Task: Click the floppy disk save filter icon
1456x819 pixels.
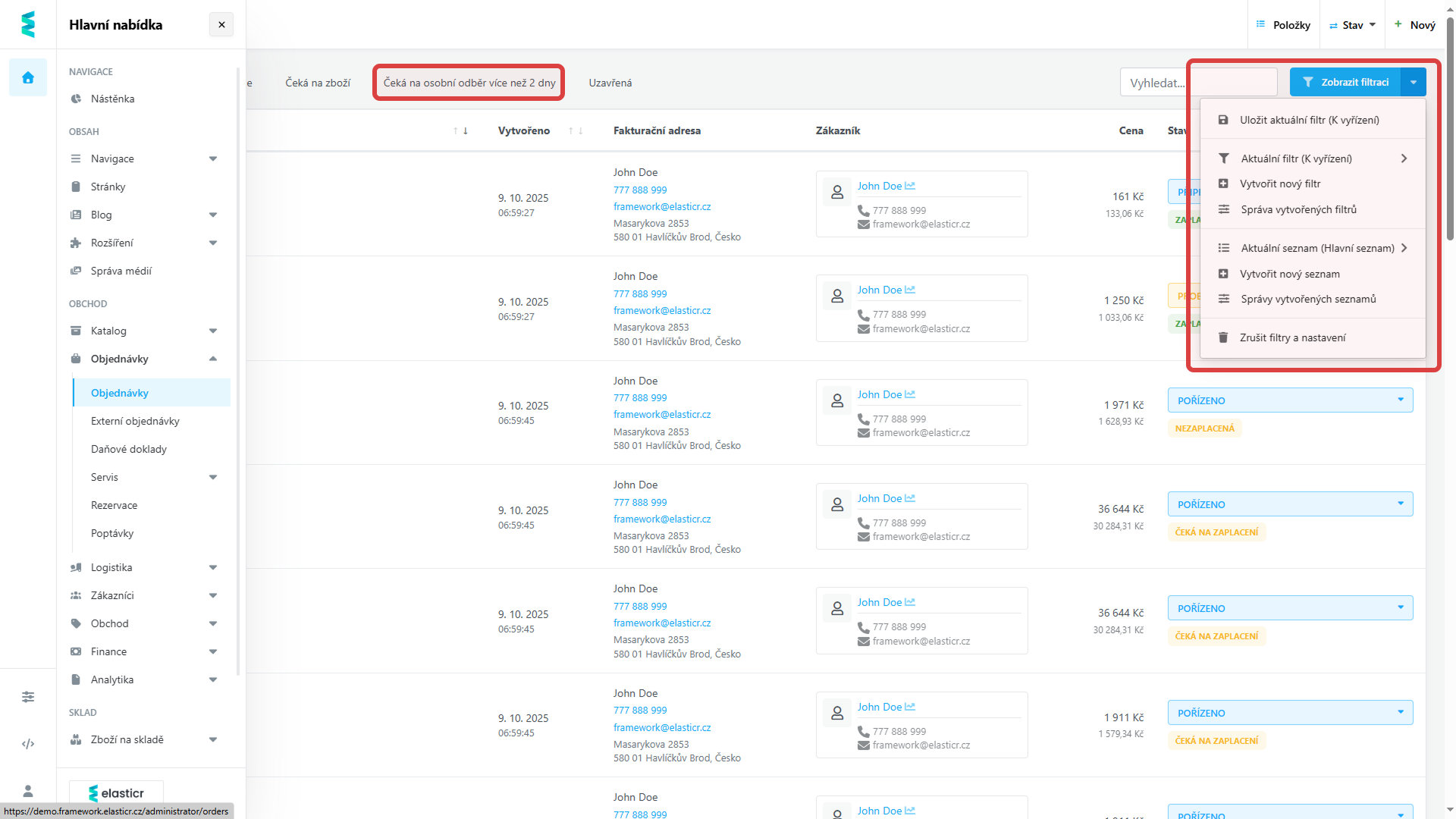Action: click(1223, 120)
